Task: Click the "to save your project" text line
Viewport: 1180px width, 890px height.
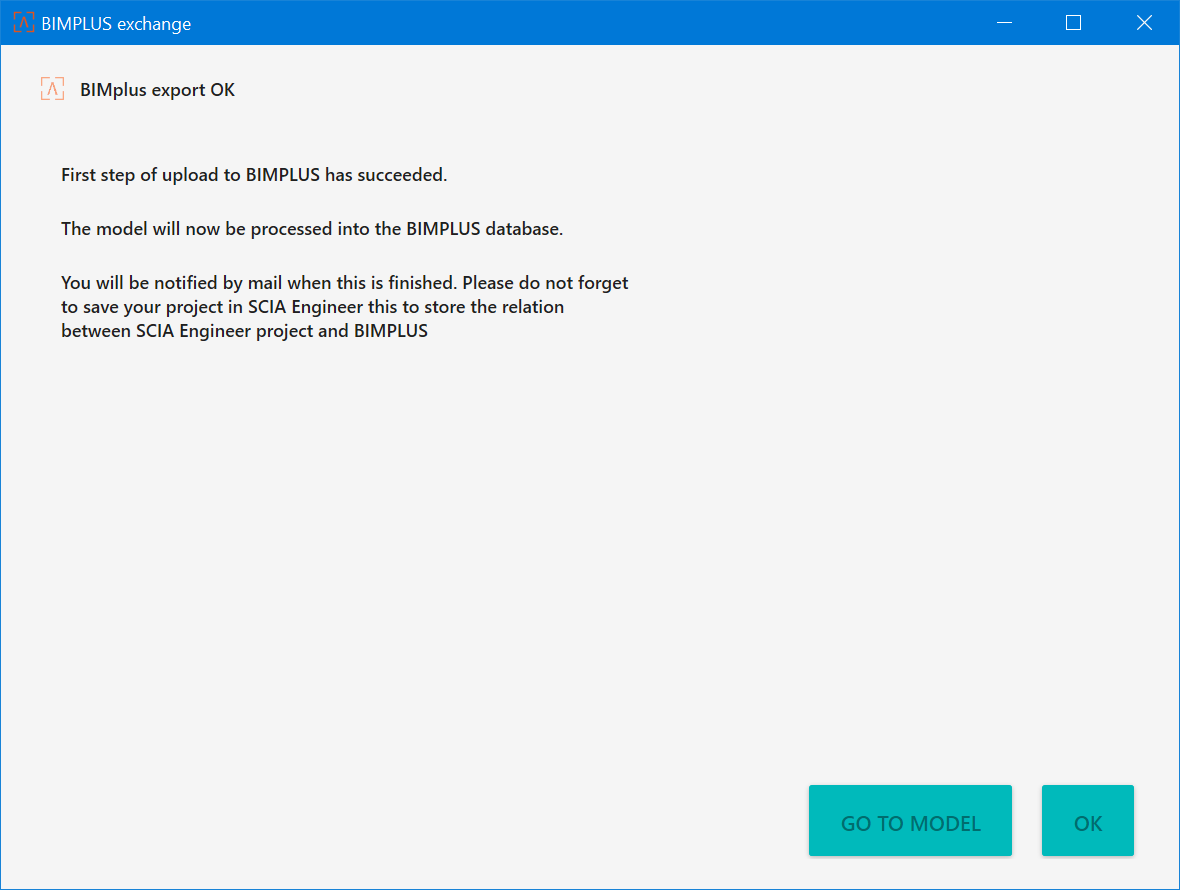Action: 312,307
